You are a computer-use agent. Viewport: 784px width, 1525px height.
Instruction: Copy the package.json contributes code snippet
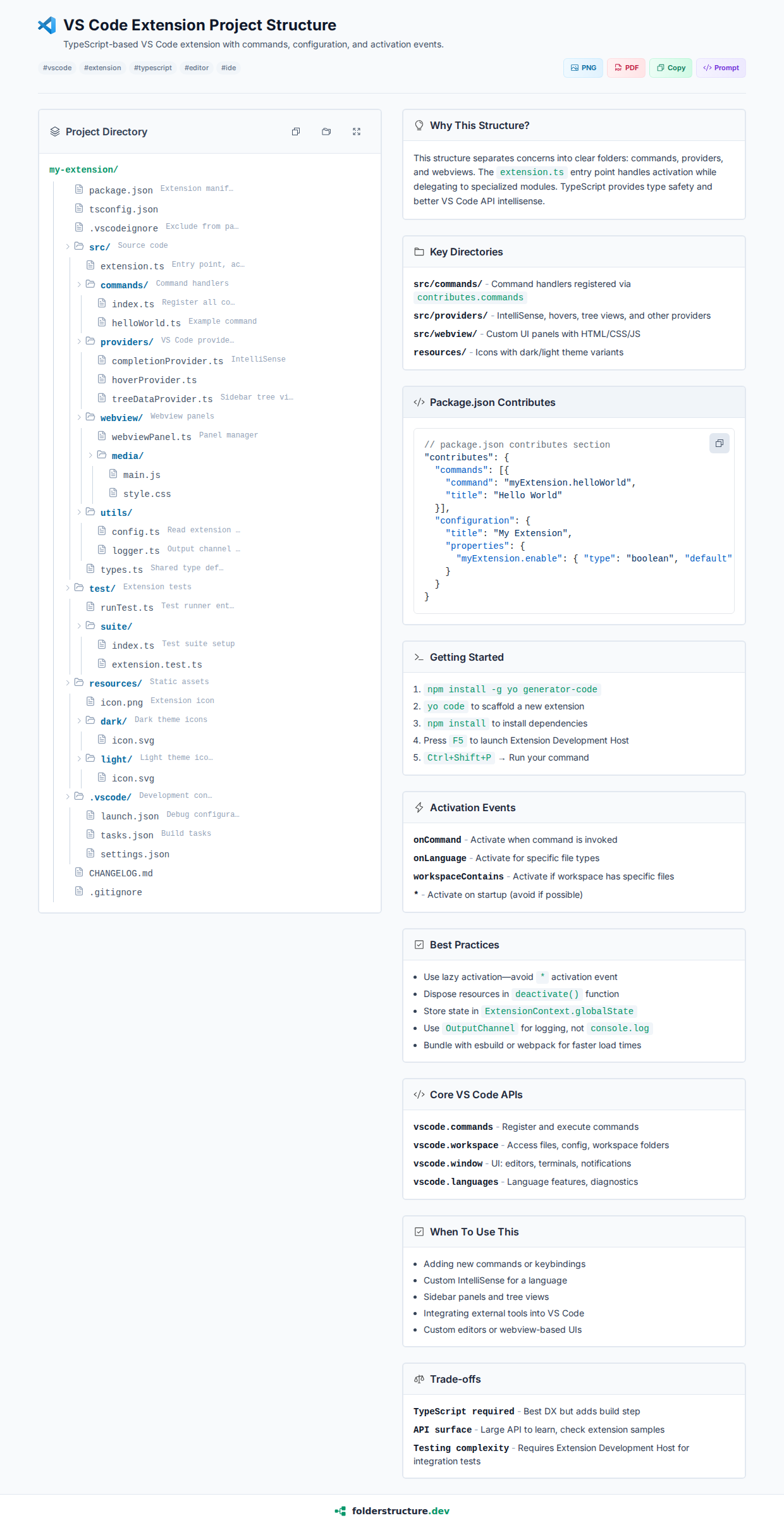tap(719, 443)
